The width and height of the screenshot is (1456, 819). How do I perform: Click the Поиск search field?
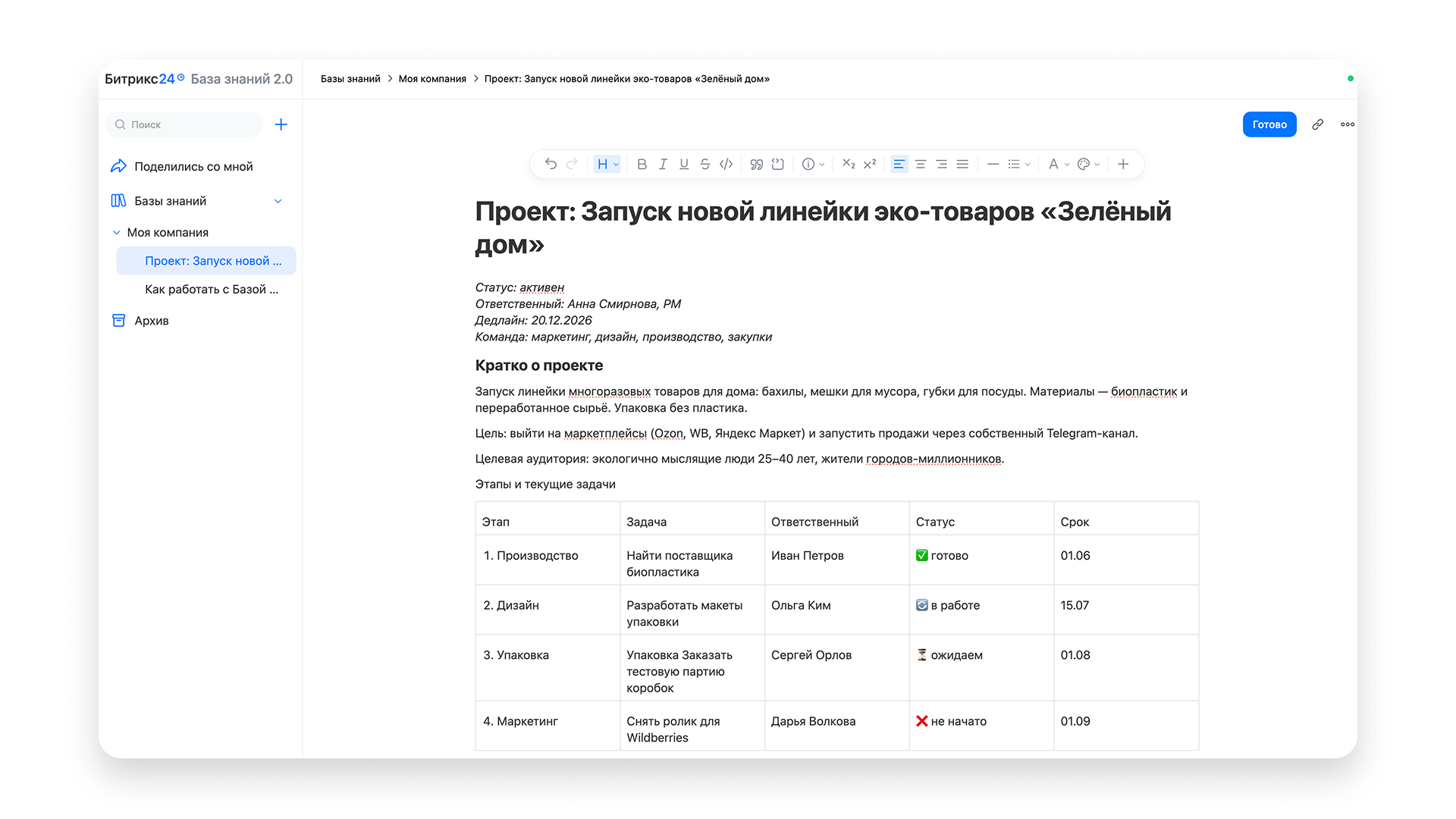184,124
